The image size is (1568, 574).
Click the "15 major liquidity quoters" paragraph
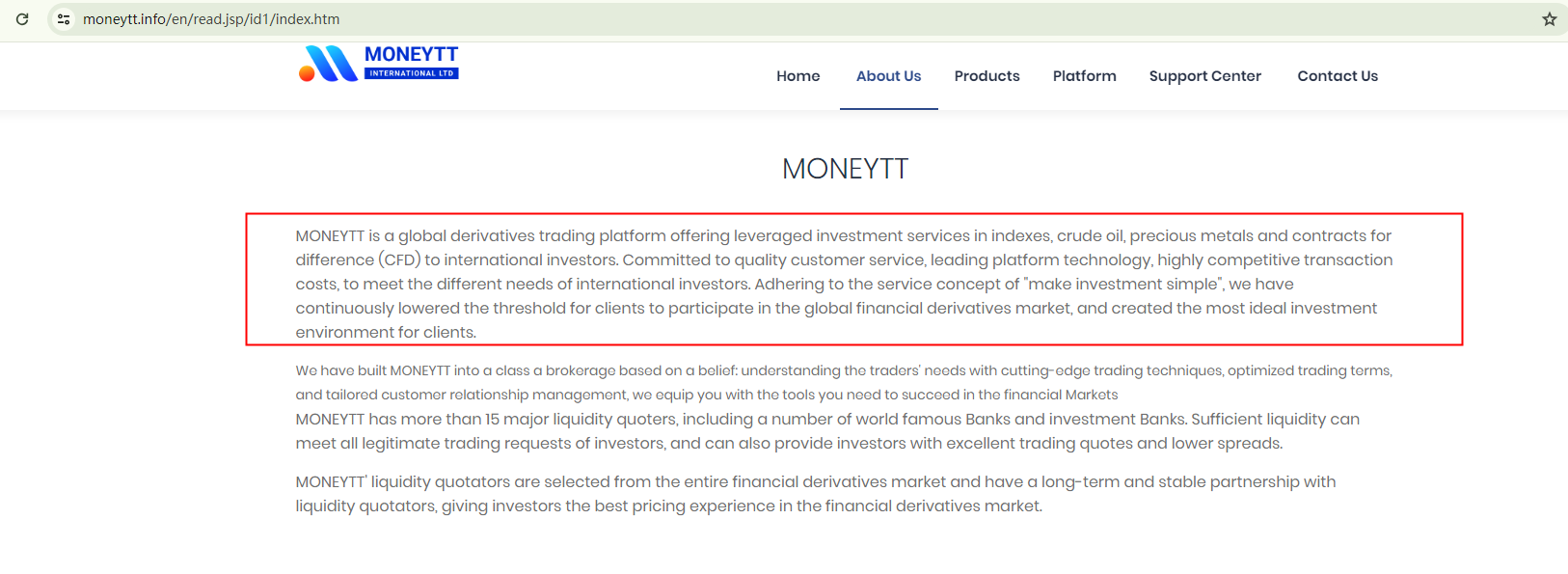827,431
